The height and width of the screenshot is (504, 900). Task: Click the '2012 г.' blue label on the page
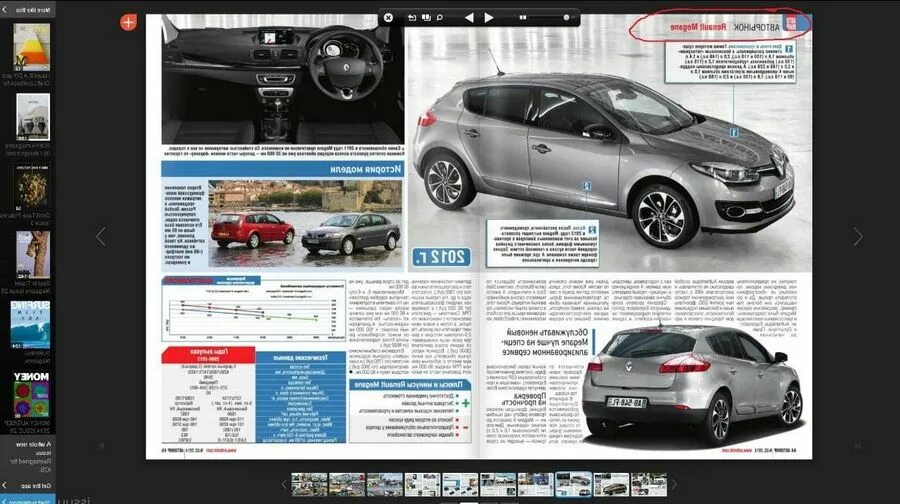click(x=441, y=257)
